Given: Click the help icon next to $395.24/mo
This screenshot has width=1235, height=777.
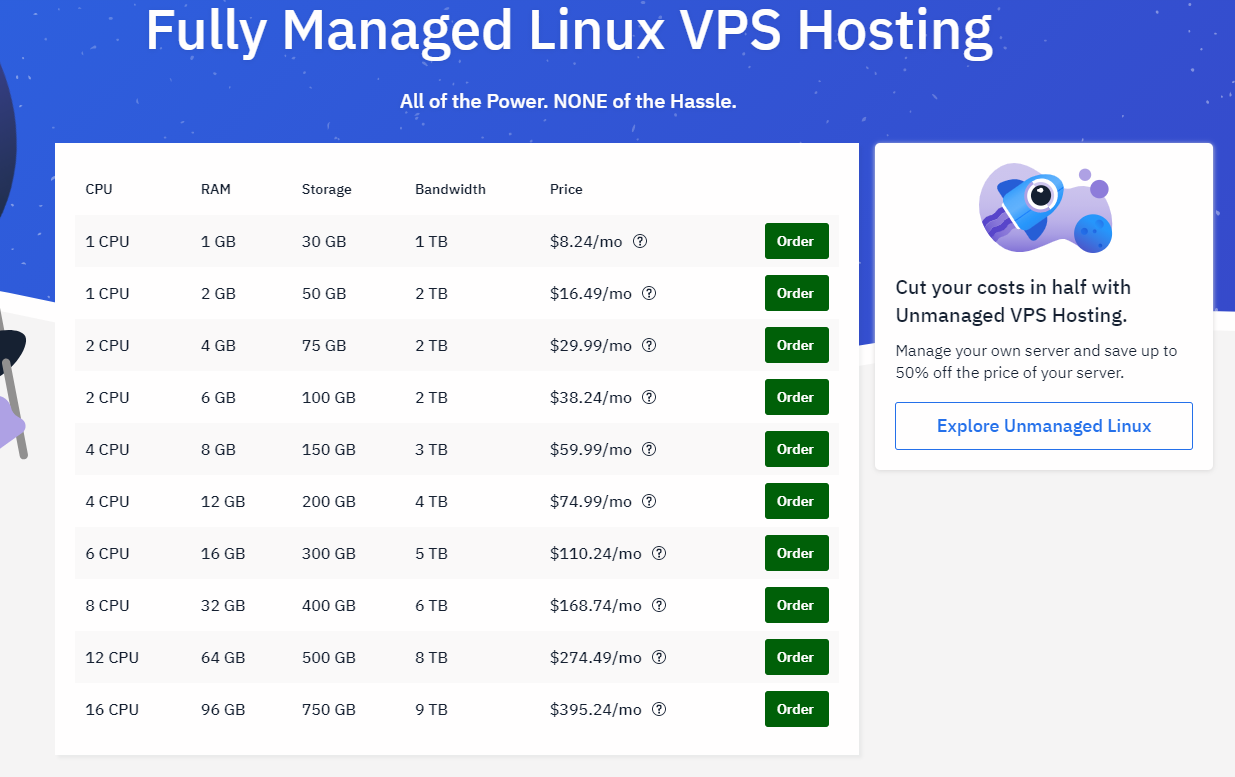Looking at the screenshot, I should pos(659,709).
